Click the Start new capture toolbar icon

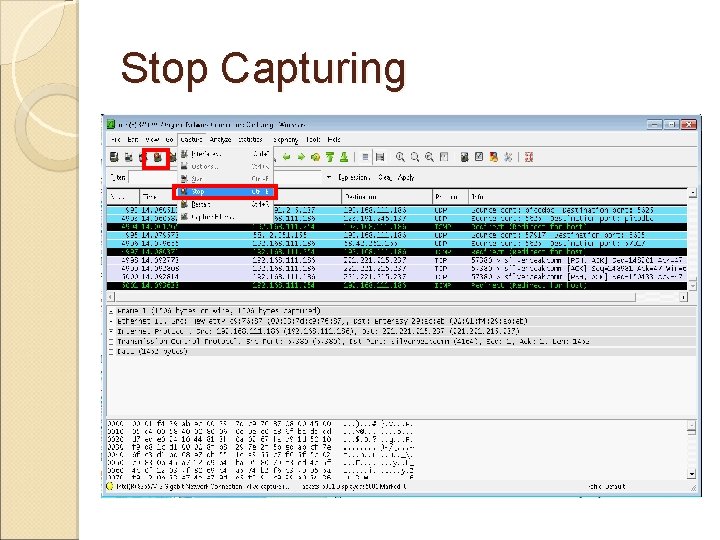(143, 158)
